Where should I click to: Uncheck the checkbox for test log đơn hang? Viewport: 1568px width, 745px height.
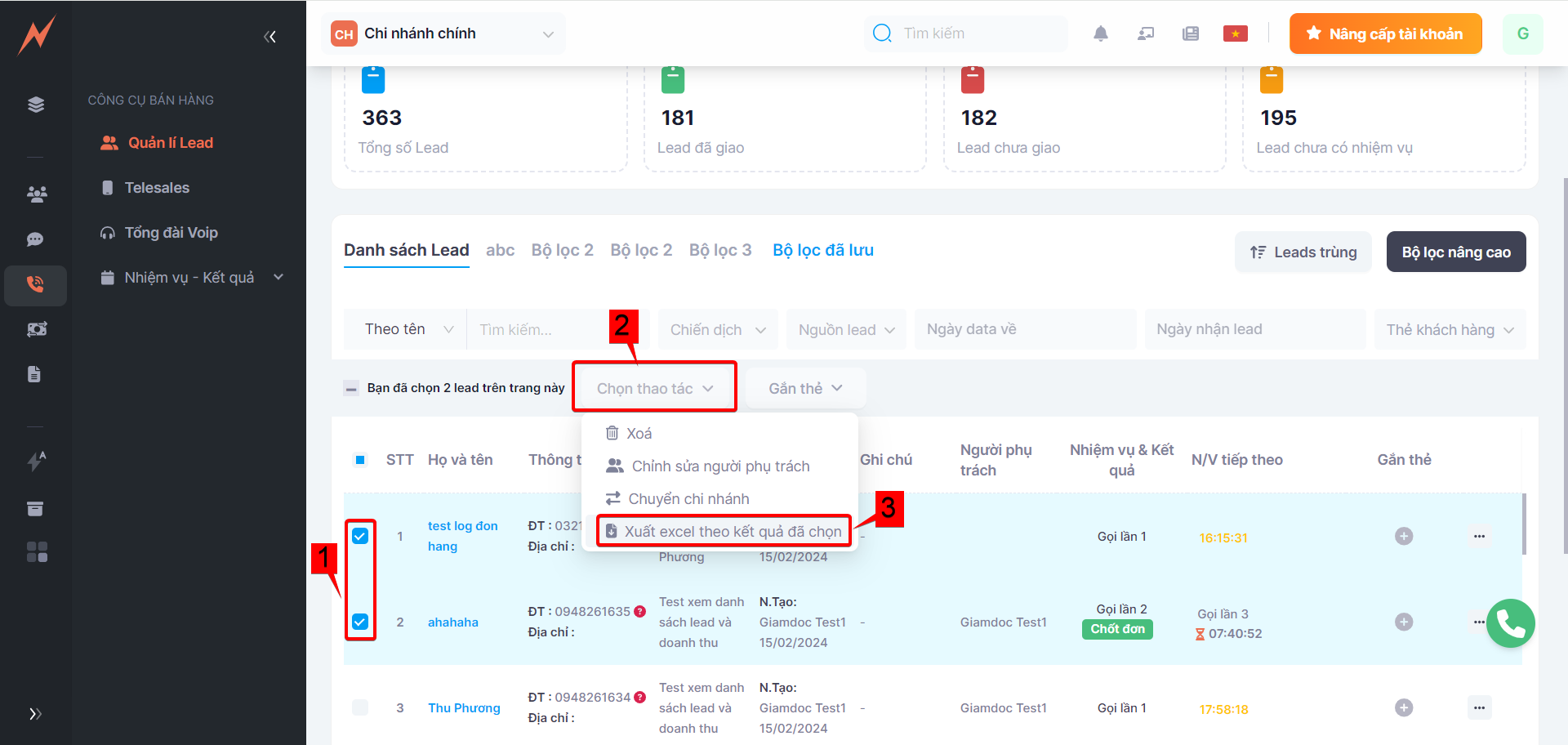point(360,536)
